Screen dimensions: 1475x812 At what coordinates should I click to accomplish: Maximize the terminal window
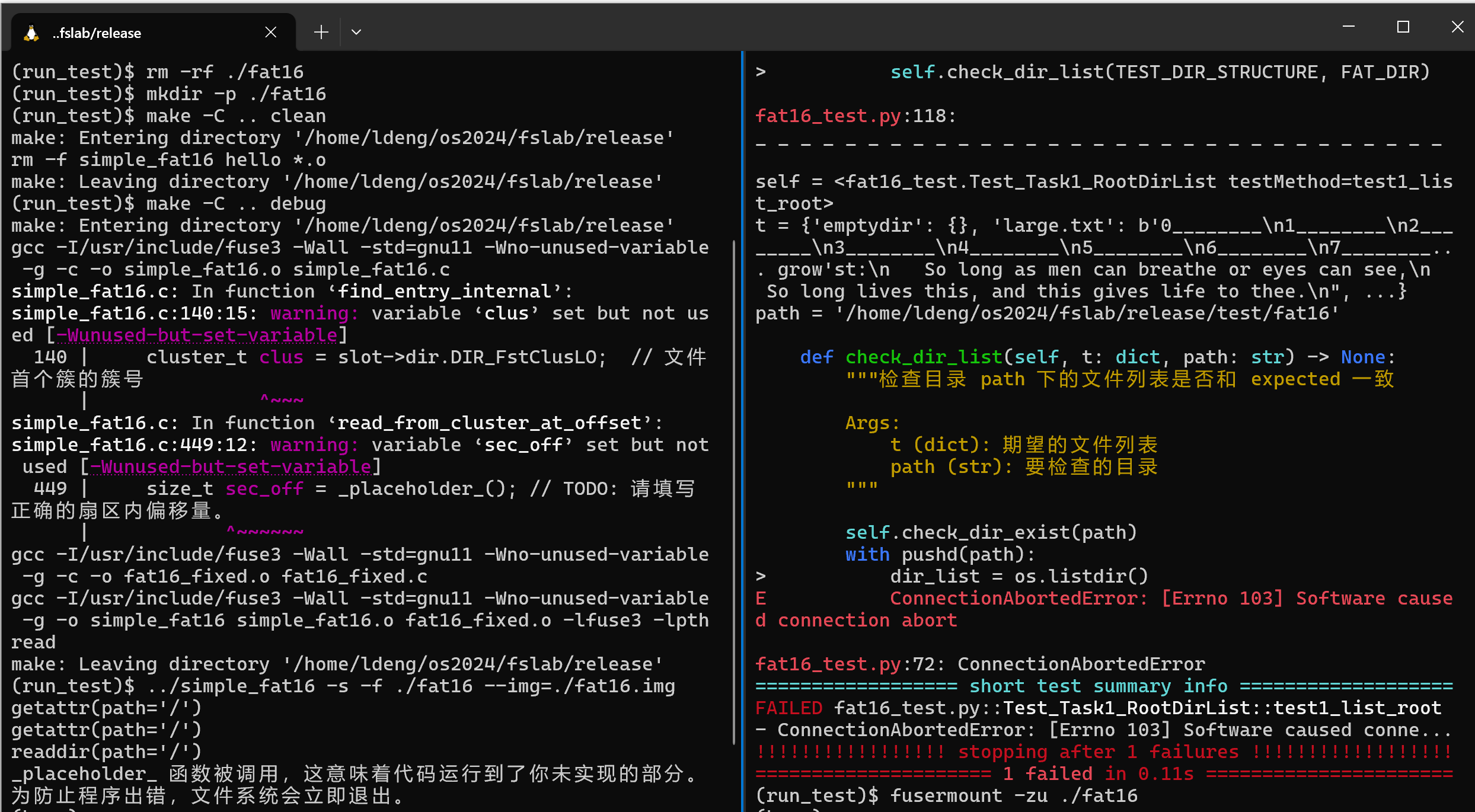1403,27
